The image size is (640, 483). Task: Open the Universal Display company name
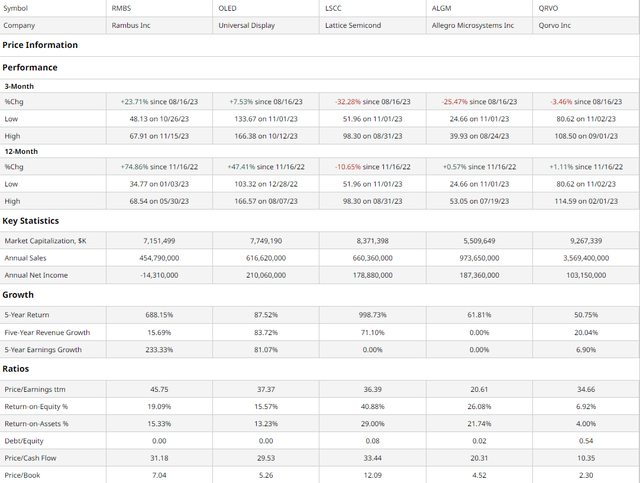(246, 25)
